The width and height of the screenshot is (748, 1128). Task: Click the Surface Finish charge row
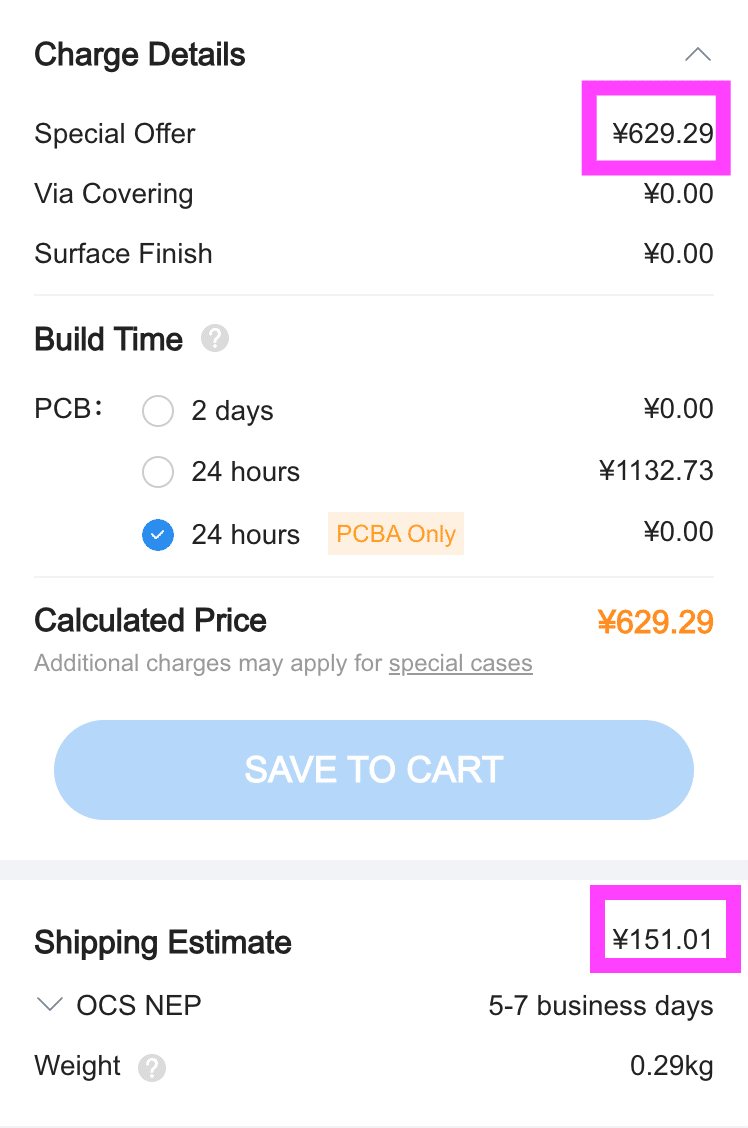[374, 253]
